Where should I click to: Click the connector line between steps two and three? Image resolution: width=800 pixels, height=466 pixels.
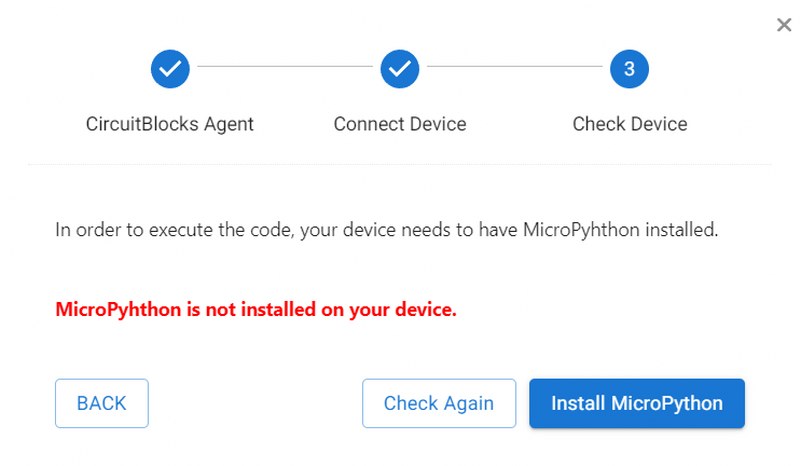pyautogui.click(x=515, y=66)
